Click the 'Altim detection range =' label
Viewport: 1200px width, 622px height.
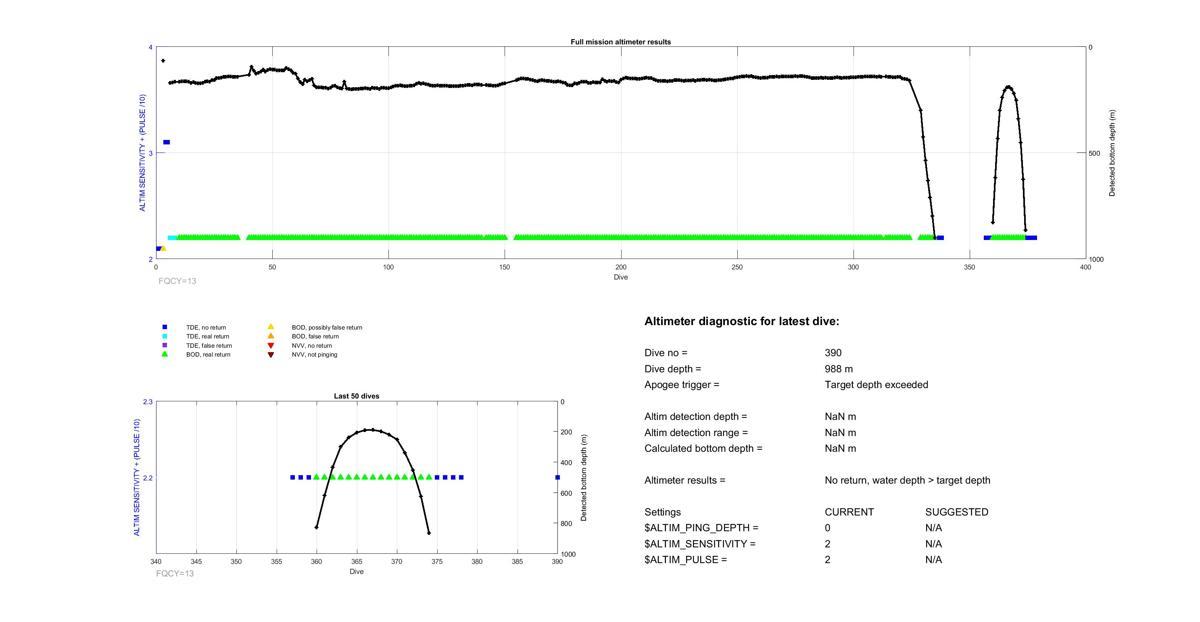[696, 433]
